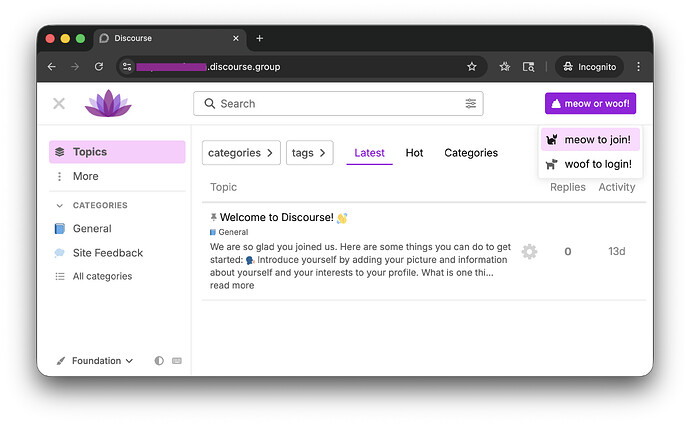690x425 pixels.
Task: Click the site info icon in address bar
Action: pyautogui.click(x=127, y=67)
